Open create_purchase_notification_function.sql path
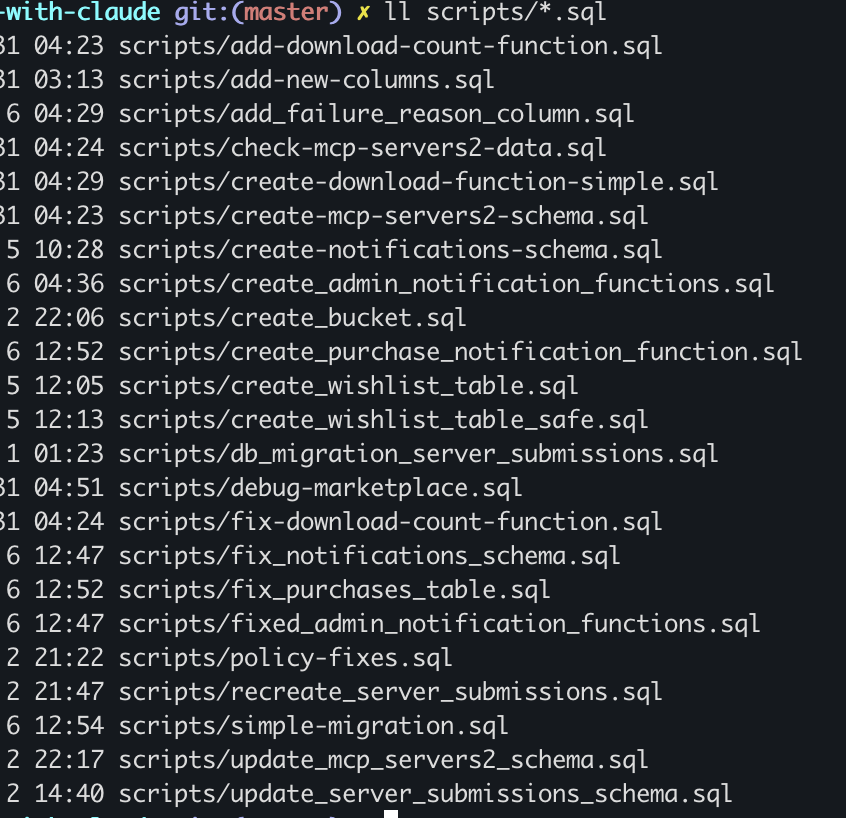Screen dimensions: 846x818 point(460,352)
